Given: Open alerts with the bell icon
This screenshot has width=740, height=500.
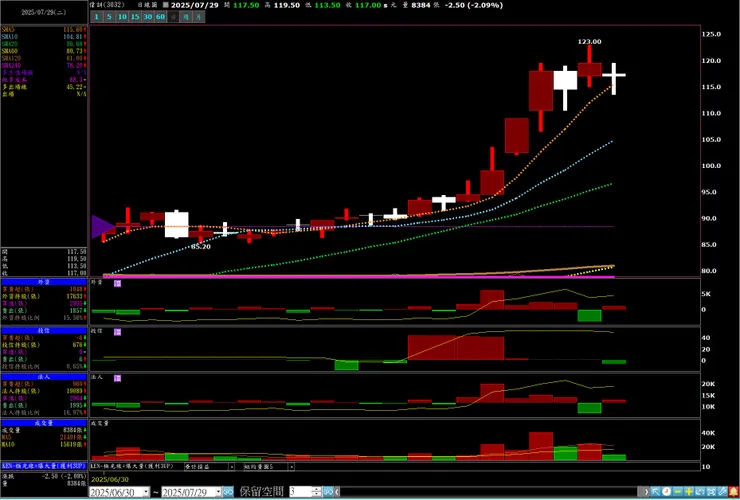Looking at the screenshot, I should coord(734,492).
